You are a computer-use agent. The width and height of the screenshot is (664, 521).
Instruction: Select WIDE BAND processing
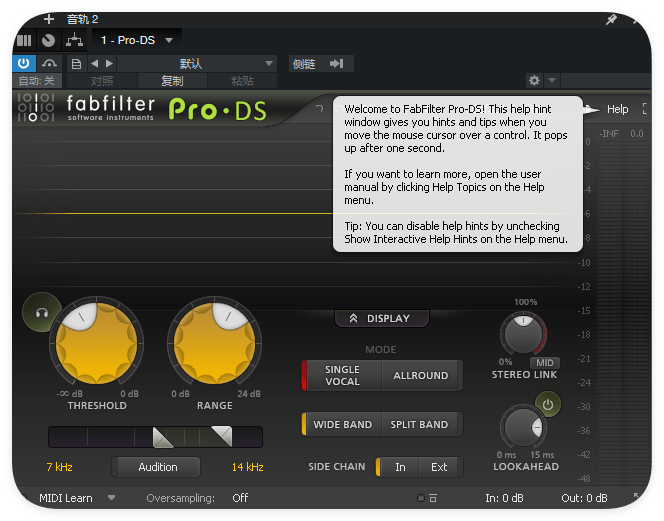[342, 424]
